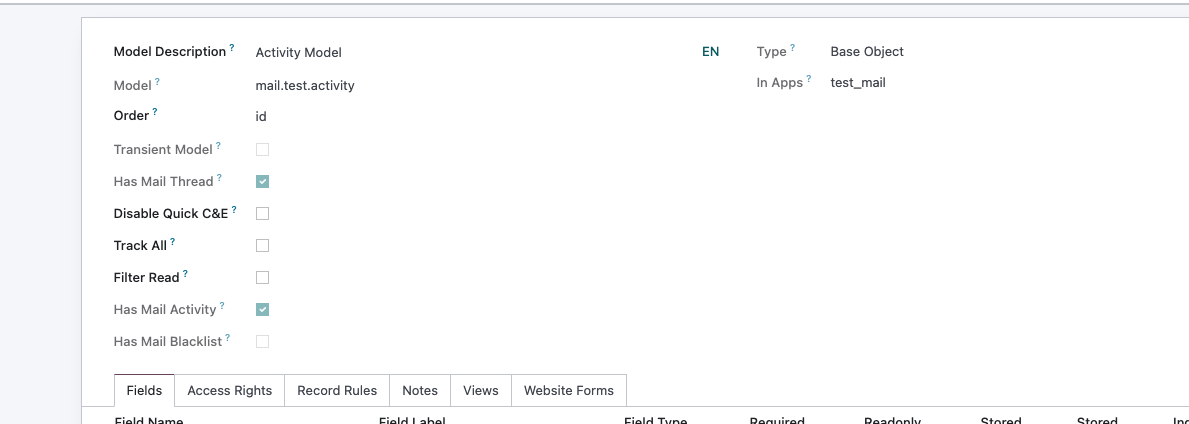This screenshot has height=424, width=1189.
Task: Sort by Field Name column header
Action: [149, 420]
